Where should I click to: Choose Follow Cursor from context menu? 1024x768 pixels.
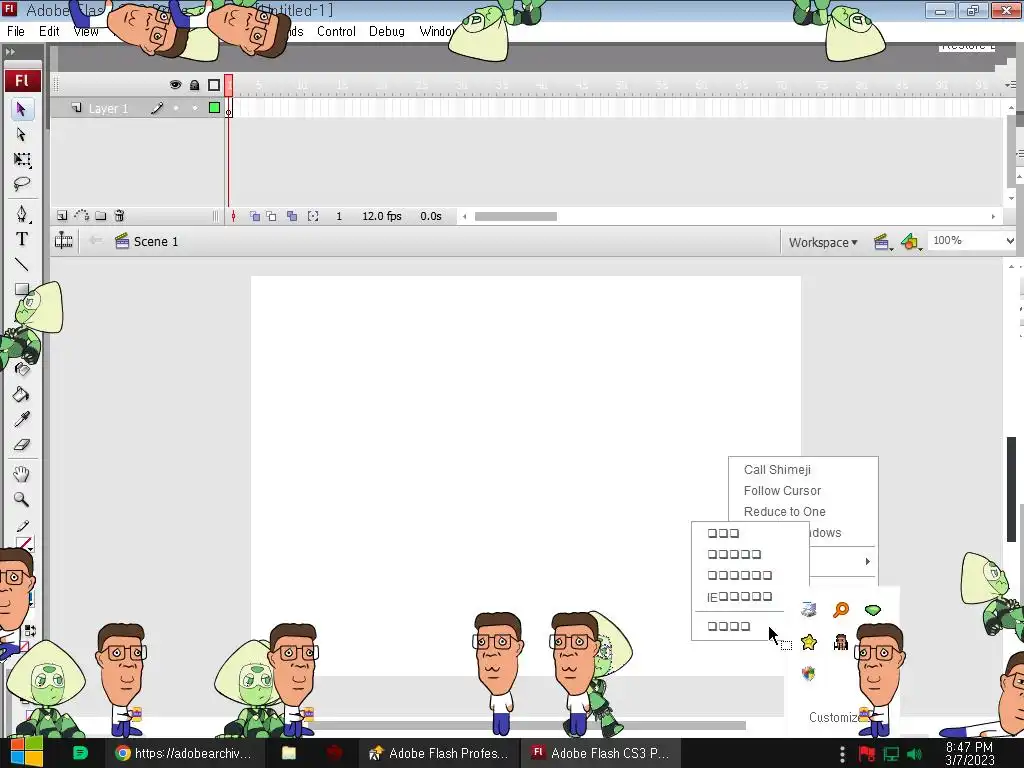click(782, 490)
